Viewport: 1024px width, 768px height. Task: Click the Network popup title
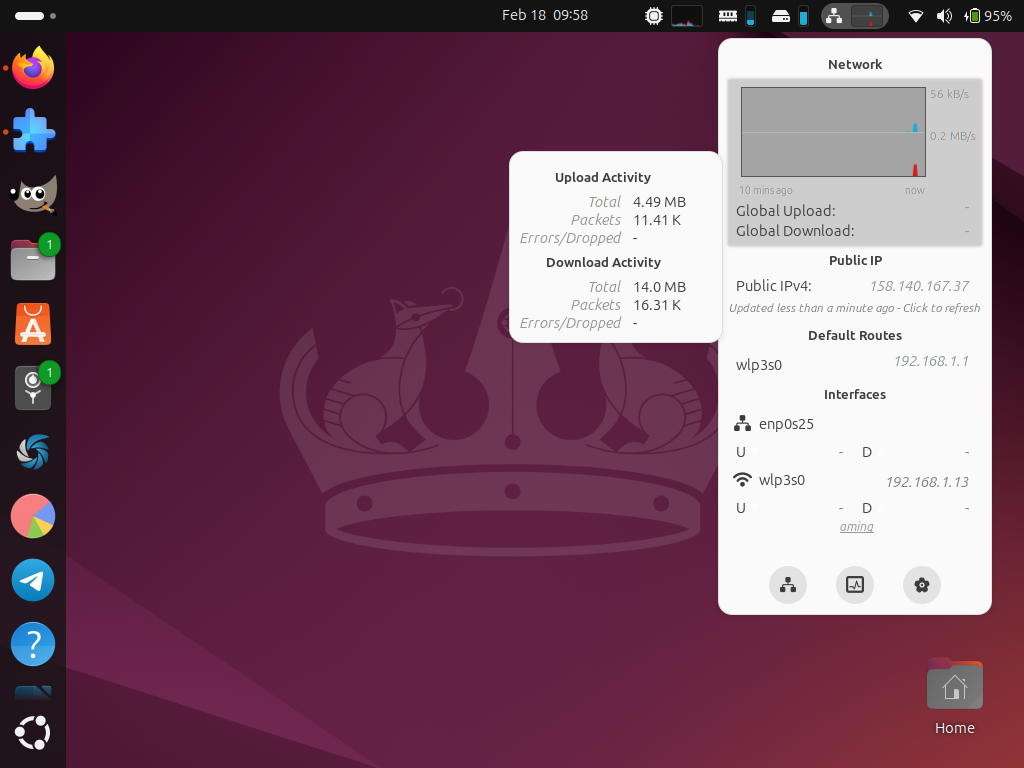[855, 65]
